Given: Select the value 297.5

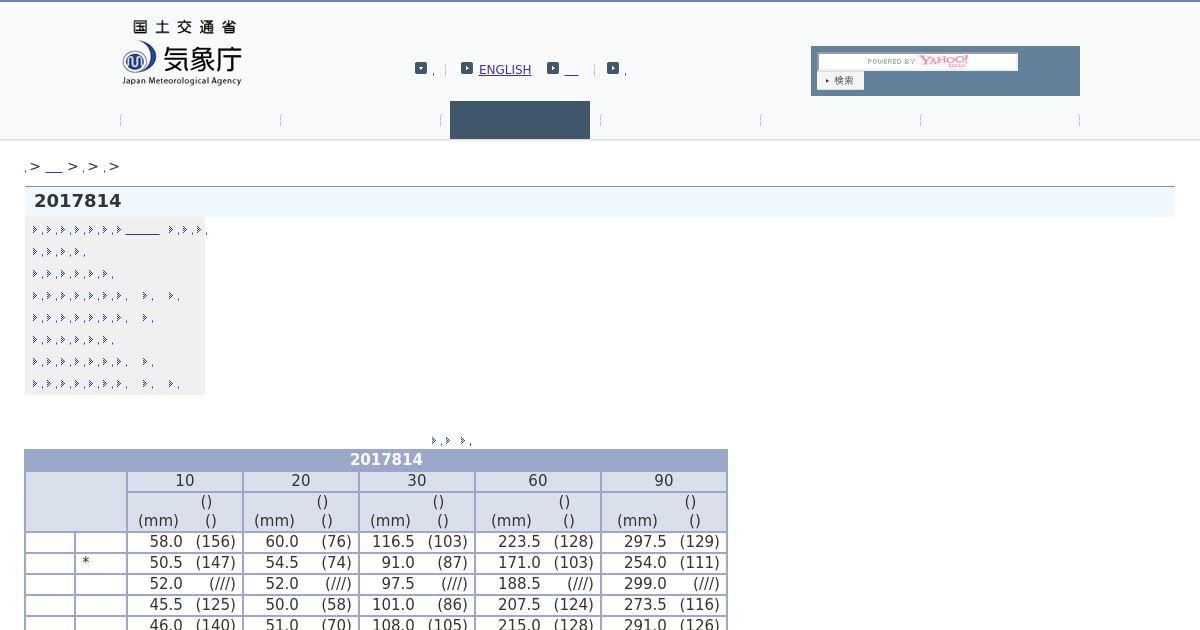Looking at the screenshot, I should pos(645,542).
